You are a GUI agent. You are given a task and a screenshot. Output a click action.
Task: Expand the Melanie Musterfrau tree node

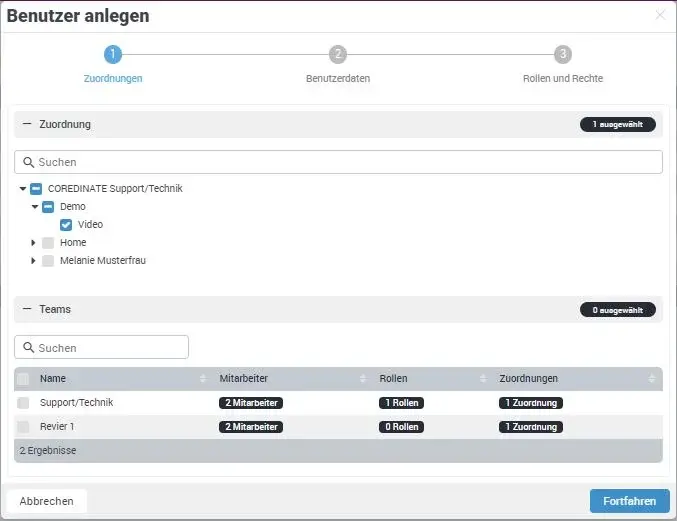(x=34, y=261)
